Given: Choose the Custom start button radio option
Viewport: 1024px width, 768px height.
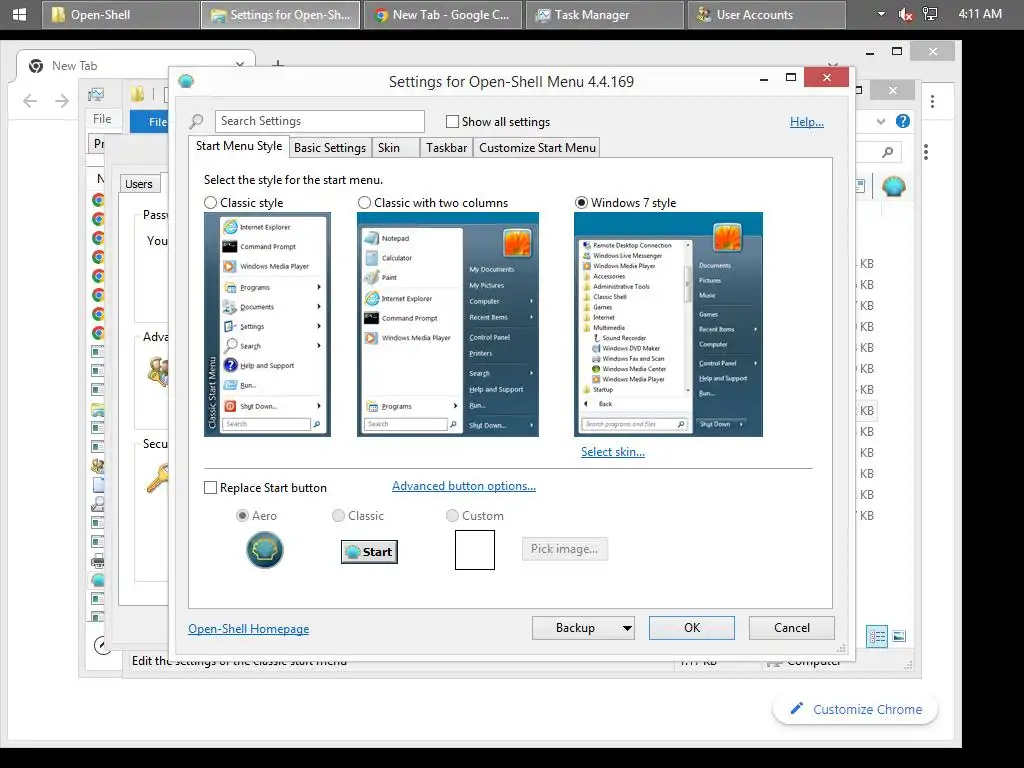Looking at the screenshot, I should [452, 515].
